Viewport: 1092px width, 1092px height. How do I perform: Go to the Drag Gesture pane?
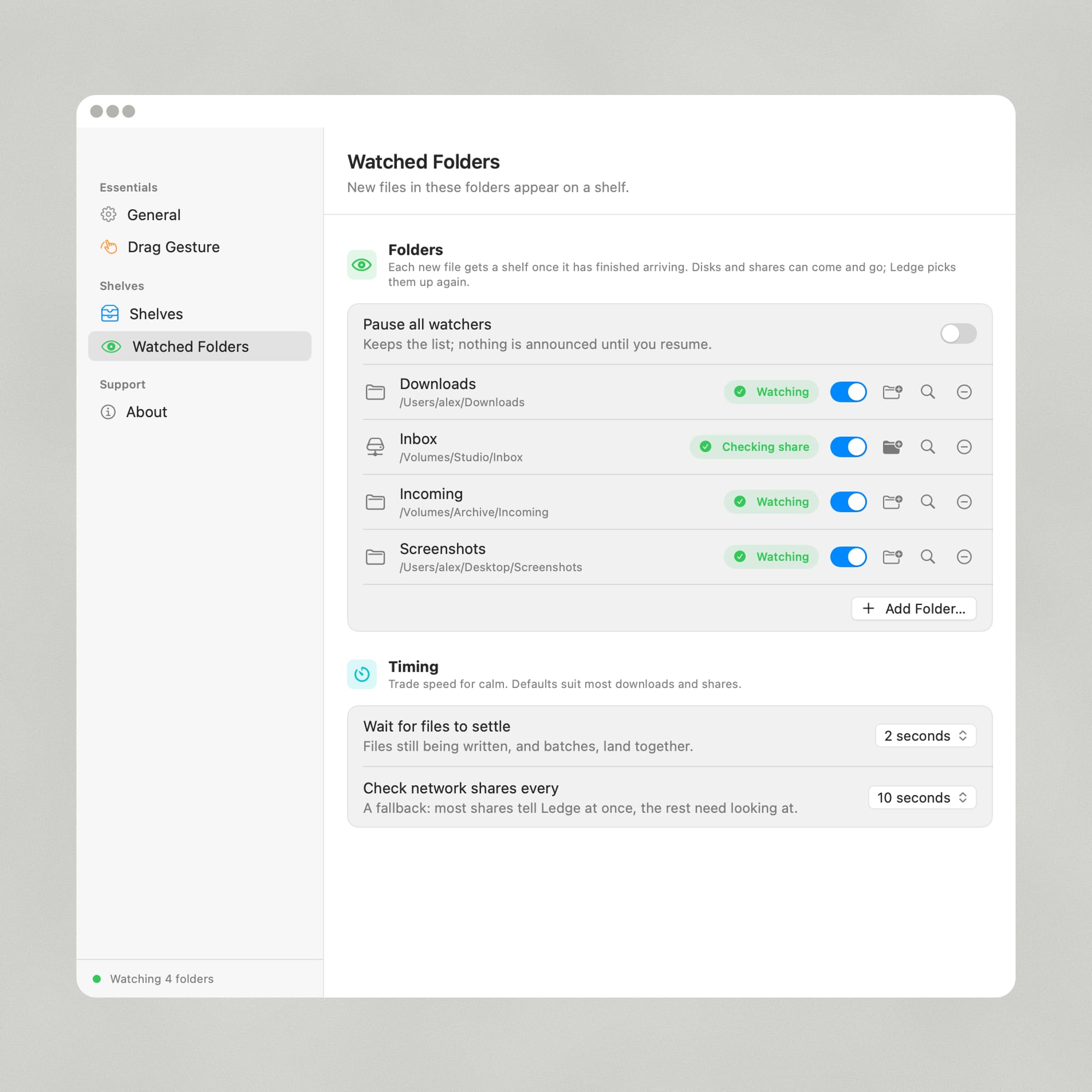pos(199,247)
